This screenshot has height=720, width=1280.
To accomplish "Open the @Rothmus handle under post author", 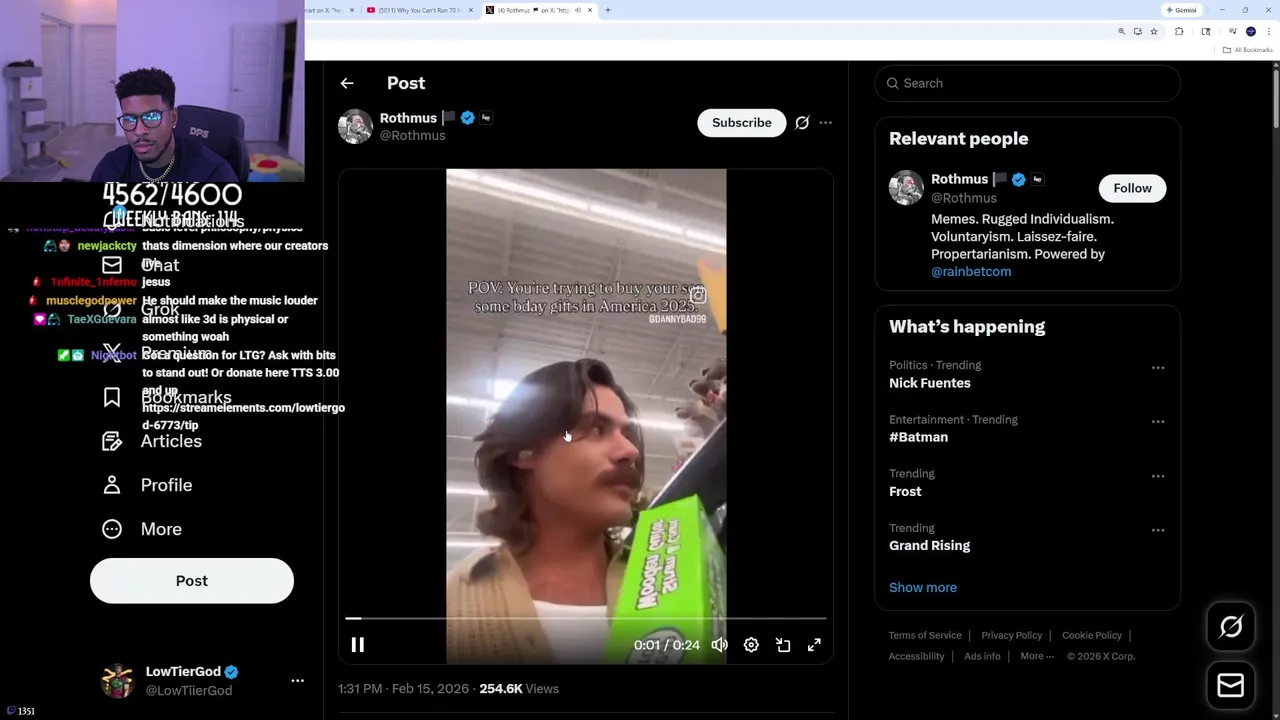I will [x=412, y=136].
